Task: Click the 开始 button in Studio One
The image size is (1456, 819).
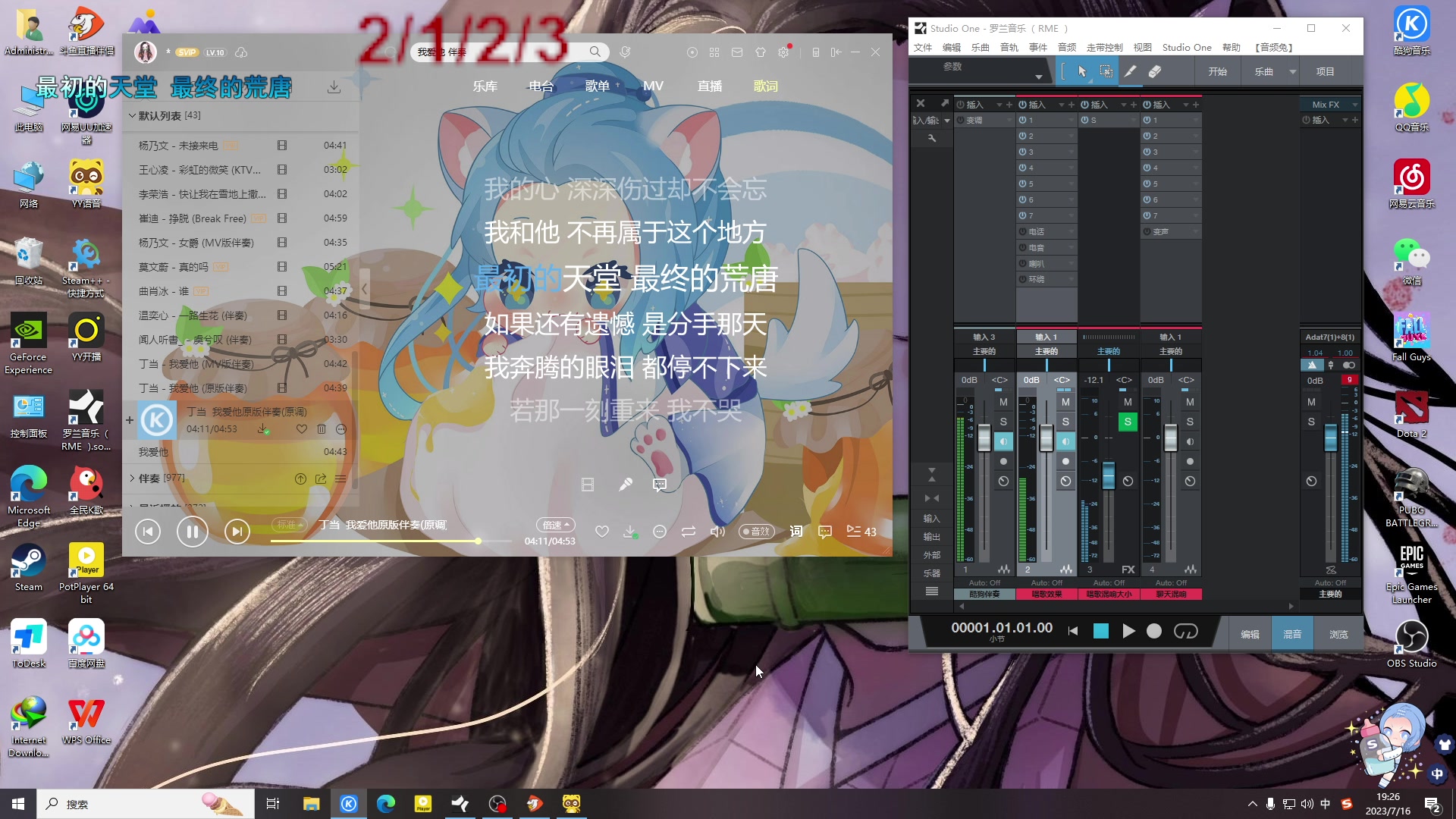Action: click(1218, 71)
